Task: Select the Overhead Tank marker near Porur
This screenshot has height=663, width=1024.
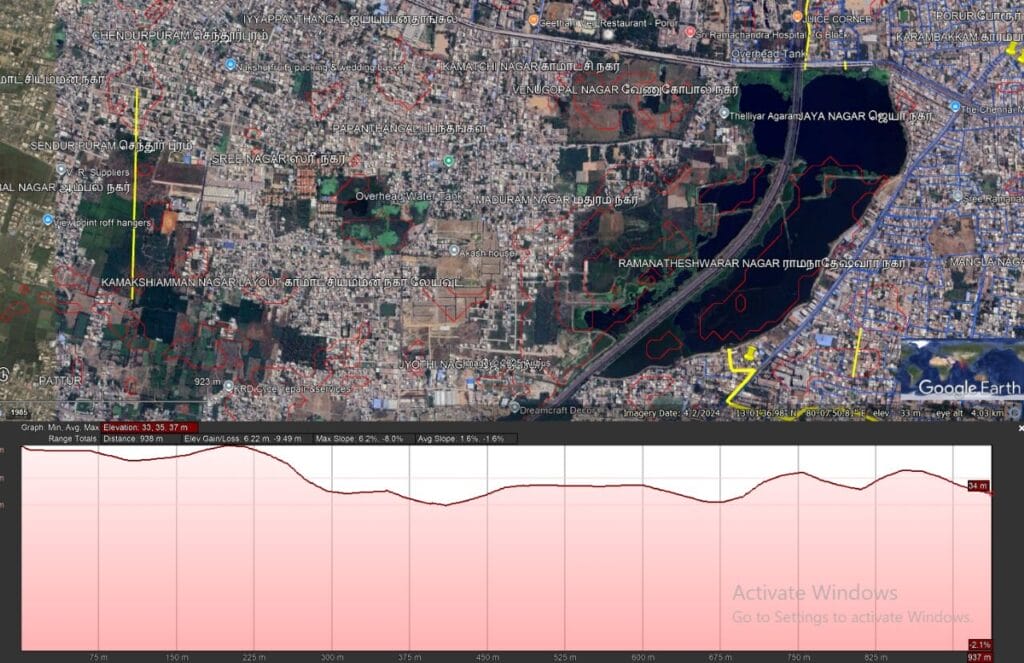Action: [719, 53]
